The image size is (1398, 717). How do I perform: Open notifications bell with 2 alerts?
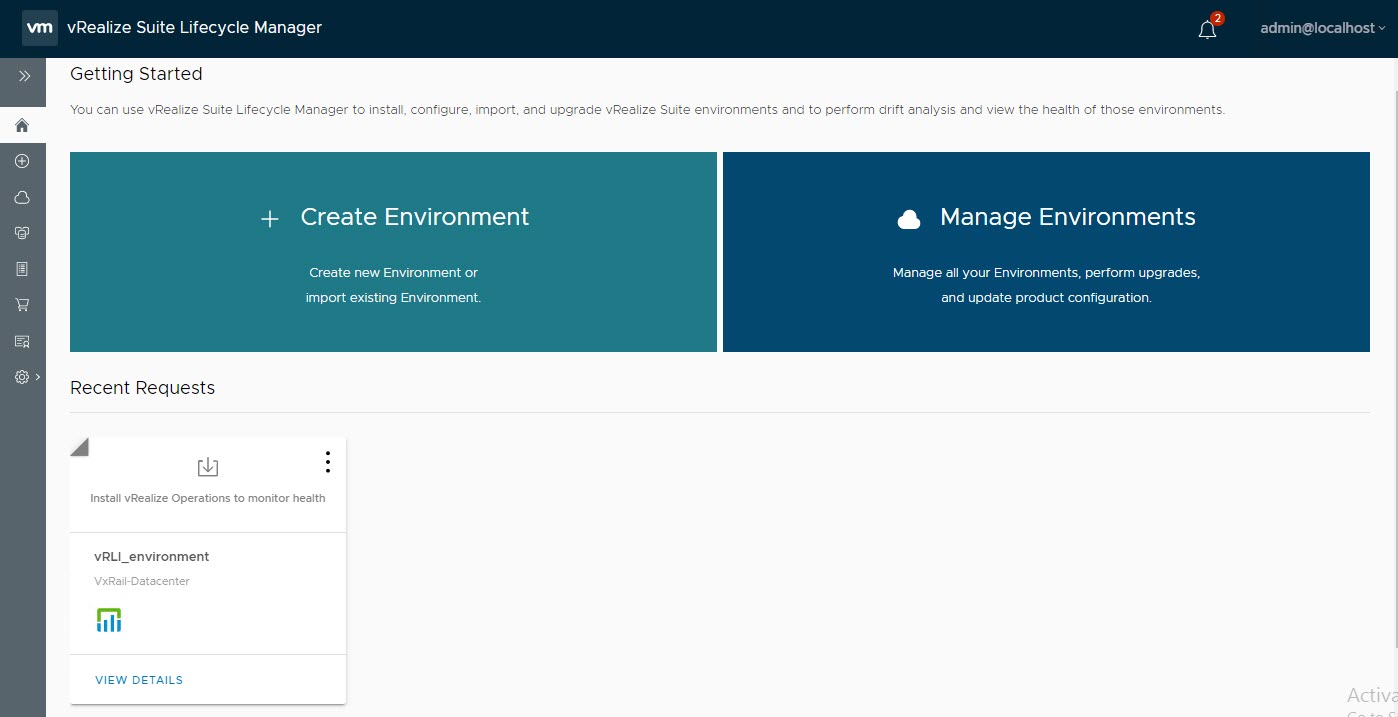[x=1207, y=29]
